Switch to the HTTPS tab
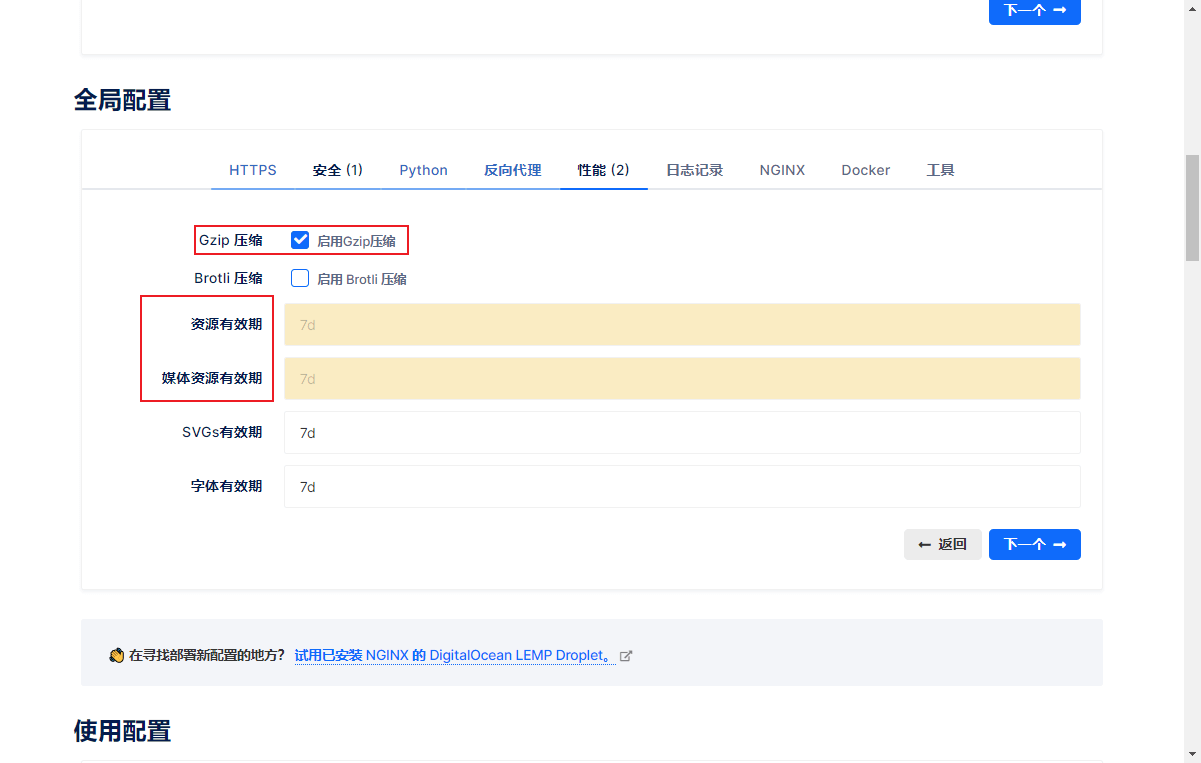 (x=253, y=170)
